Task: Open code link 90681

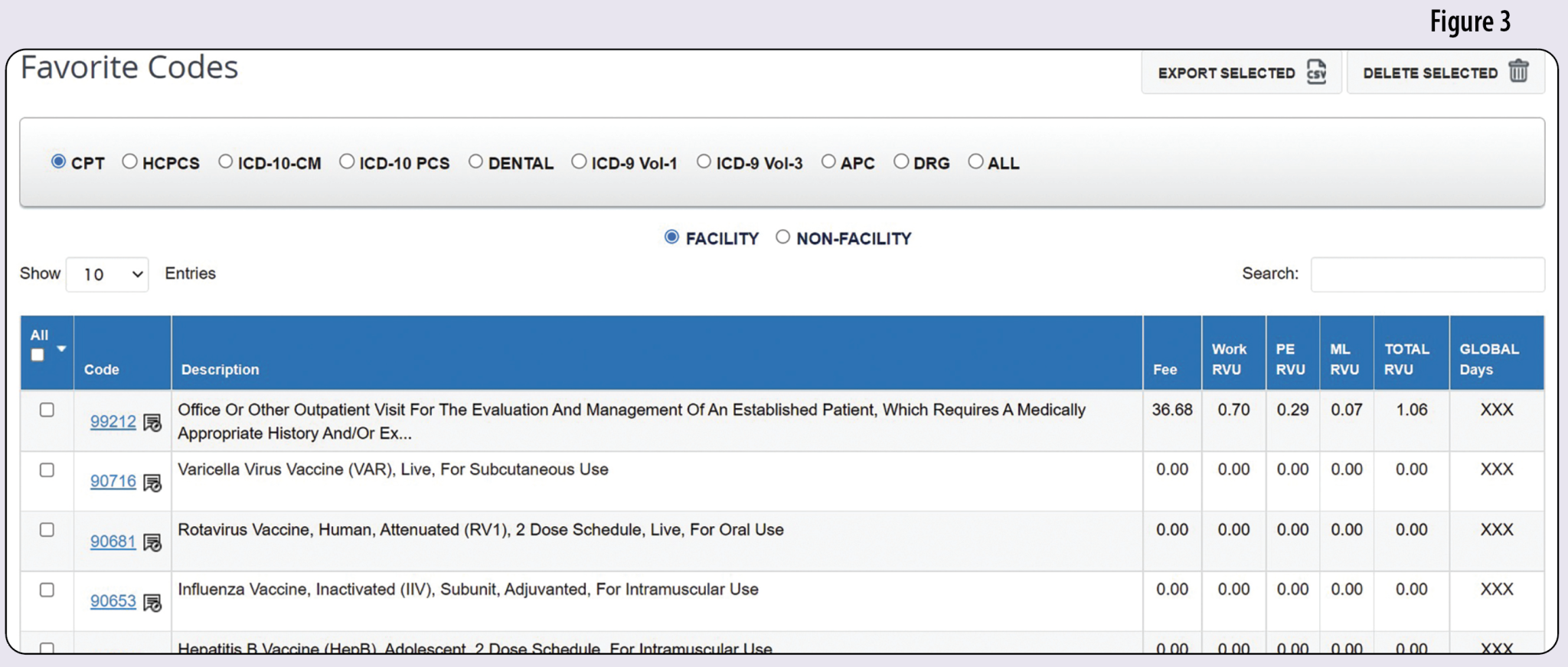Action: click(113, 541)
